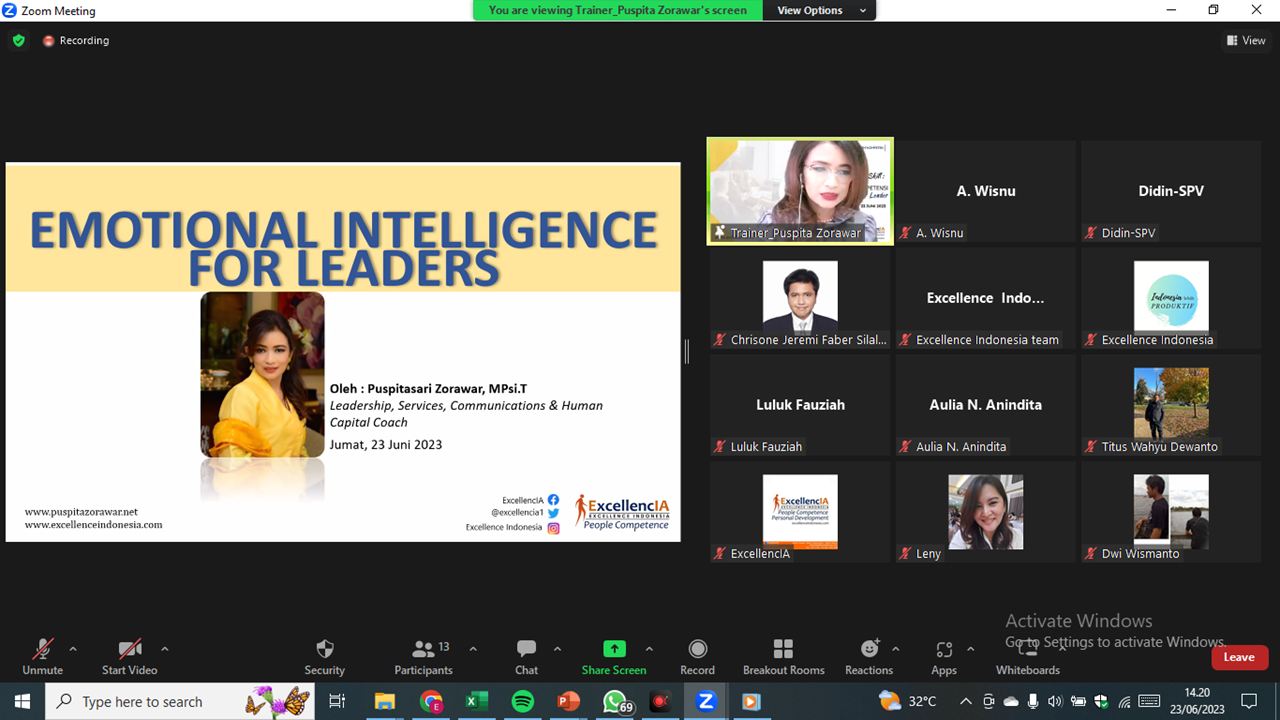Screen dimensions: 1280x720
Task: Unmute the microphone in Zoom toolbar
Action: pyautogui.click(x=42, y=657)
